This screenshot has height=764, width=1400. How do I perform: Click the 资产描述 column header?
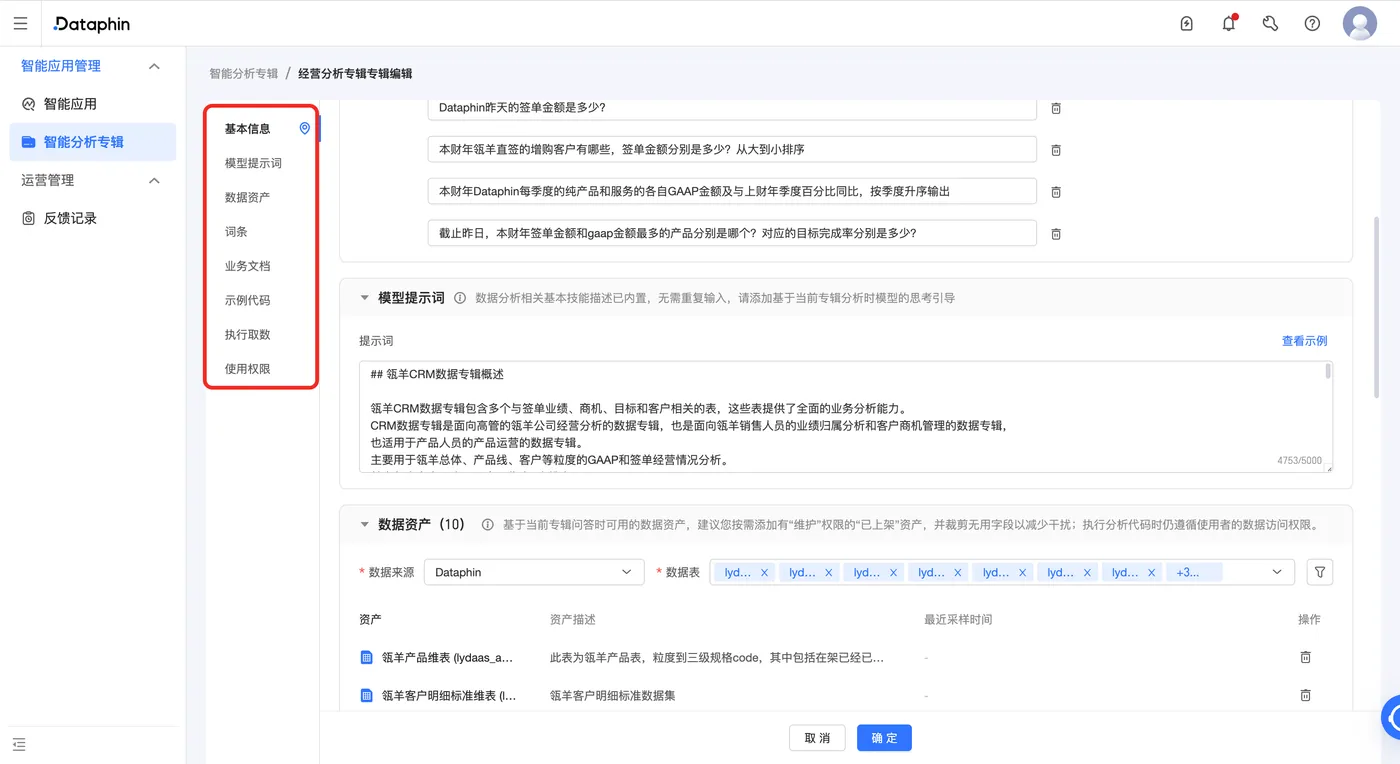point(573,620)
